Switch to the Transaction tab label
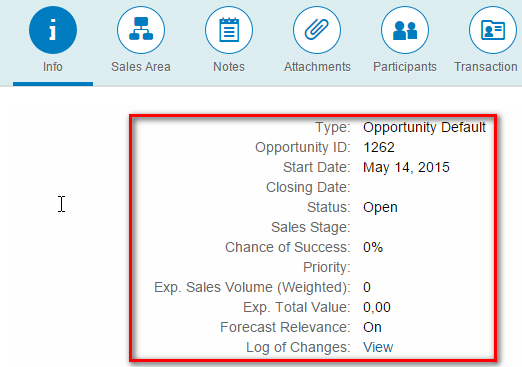 click(486, 67)
